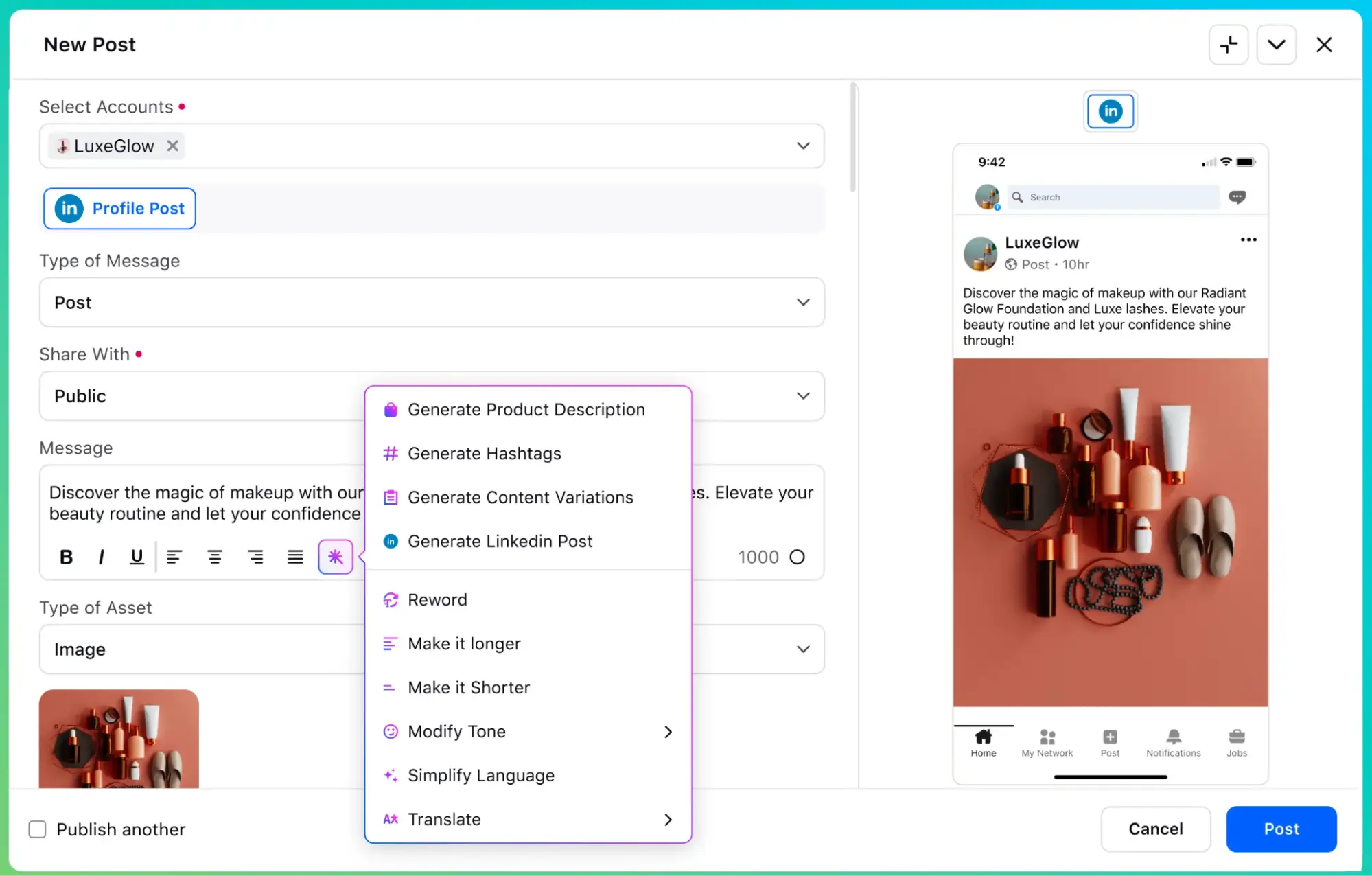Click the LinkedIn icon above the preview
The height and width of the screenshot is (876, 1372).
click(1109, 111)
